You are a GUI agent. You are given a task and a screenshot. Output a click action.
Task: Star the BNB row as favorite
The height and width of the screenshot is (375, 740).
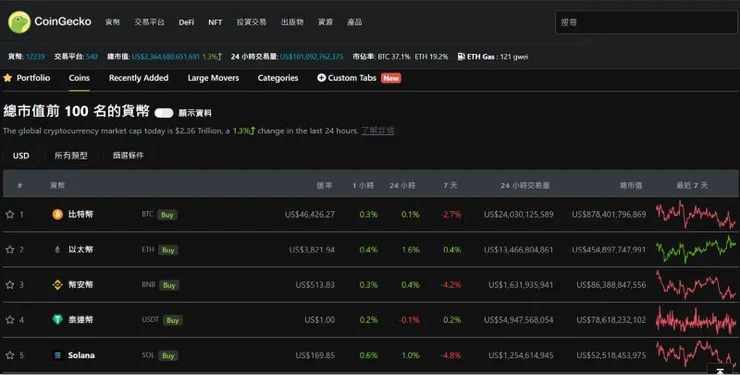[9, 285]
